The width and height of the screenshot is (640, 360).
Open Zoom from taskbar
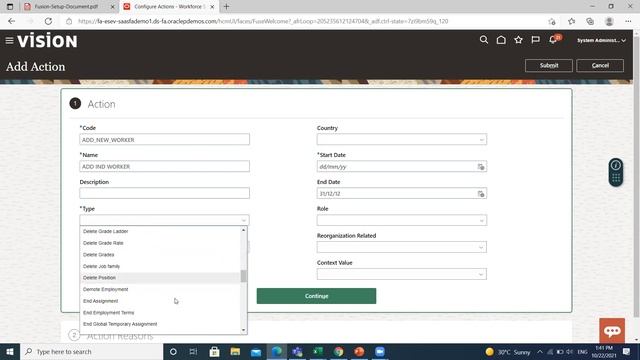pyautogui.click(x=380, y=351)
